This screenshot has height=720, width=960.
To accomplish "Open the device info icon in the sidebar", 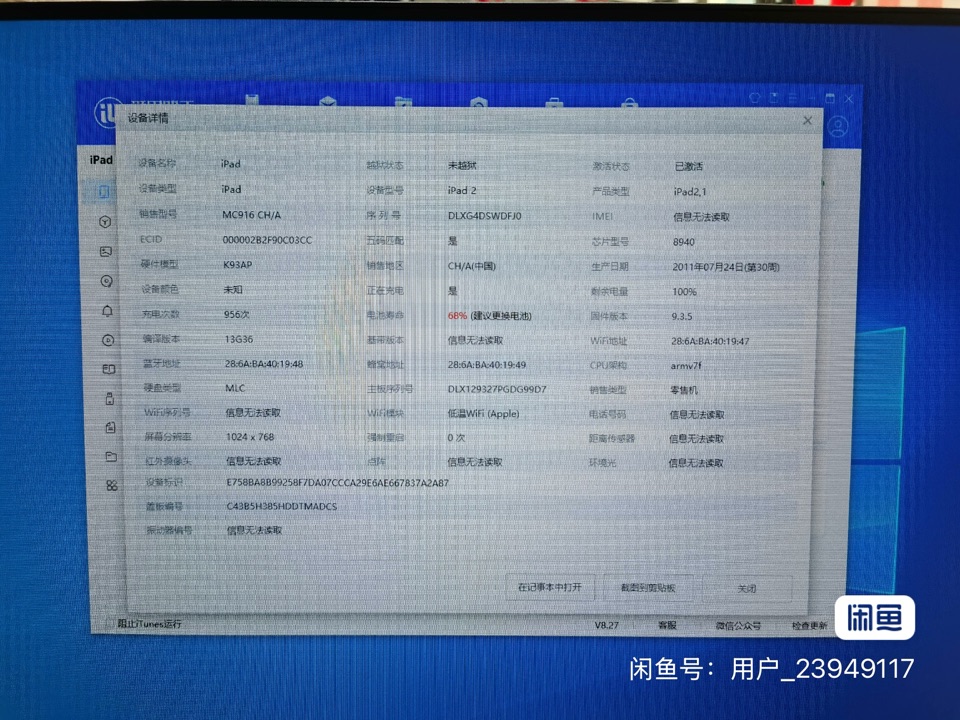I will 104,192.
